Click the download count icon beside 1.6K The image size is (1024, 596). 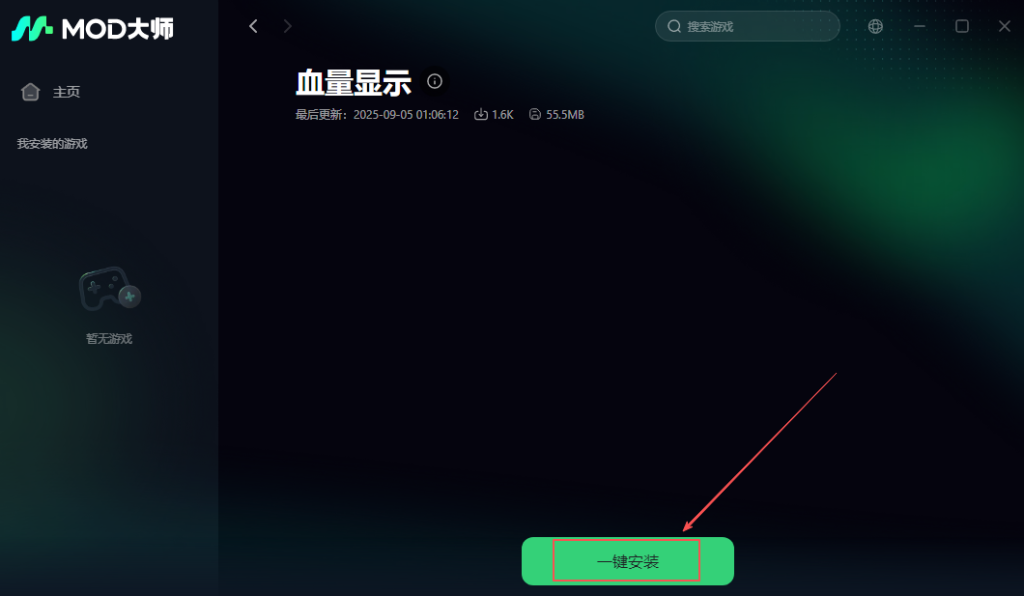tap(481, 114)
